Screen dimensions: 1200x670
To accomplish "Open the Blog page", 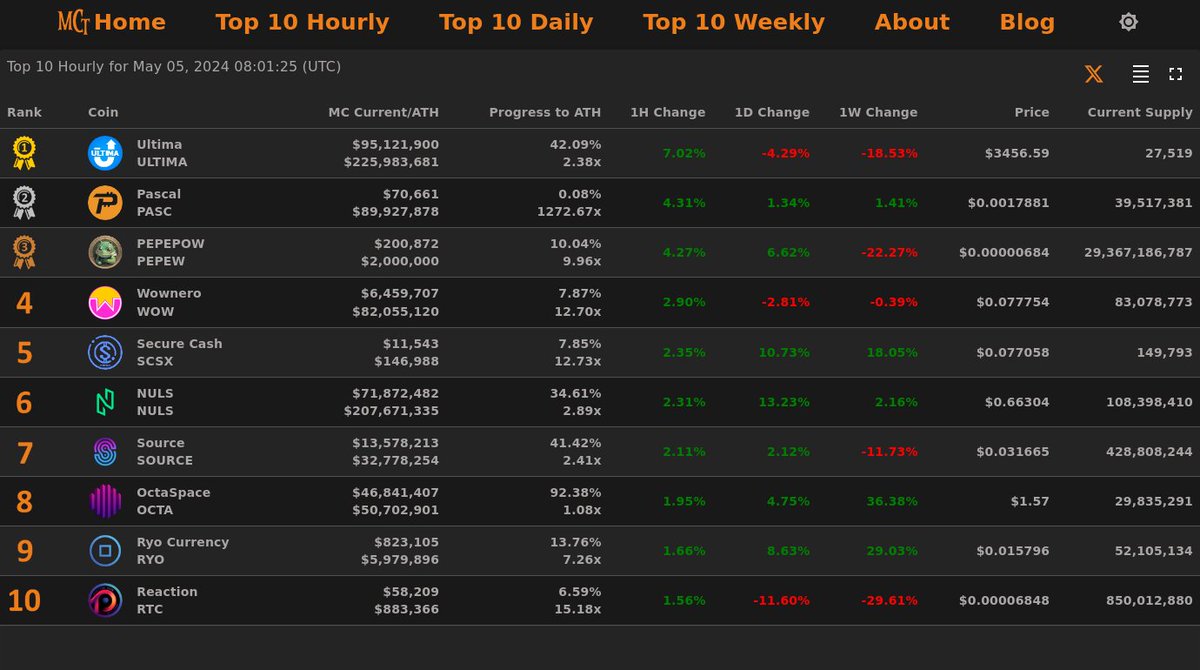I will pos(1027,22).
